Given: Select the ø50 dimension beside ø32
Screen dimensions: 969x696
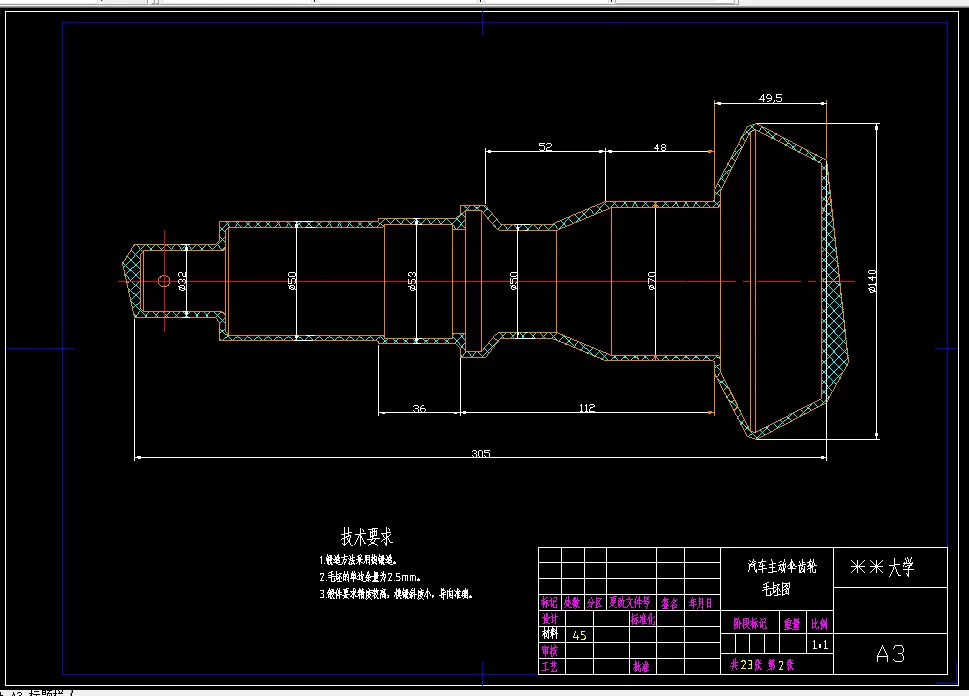Looking at the screenshot, I should 292,281.
